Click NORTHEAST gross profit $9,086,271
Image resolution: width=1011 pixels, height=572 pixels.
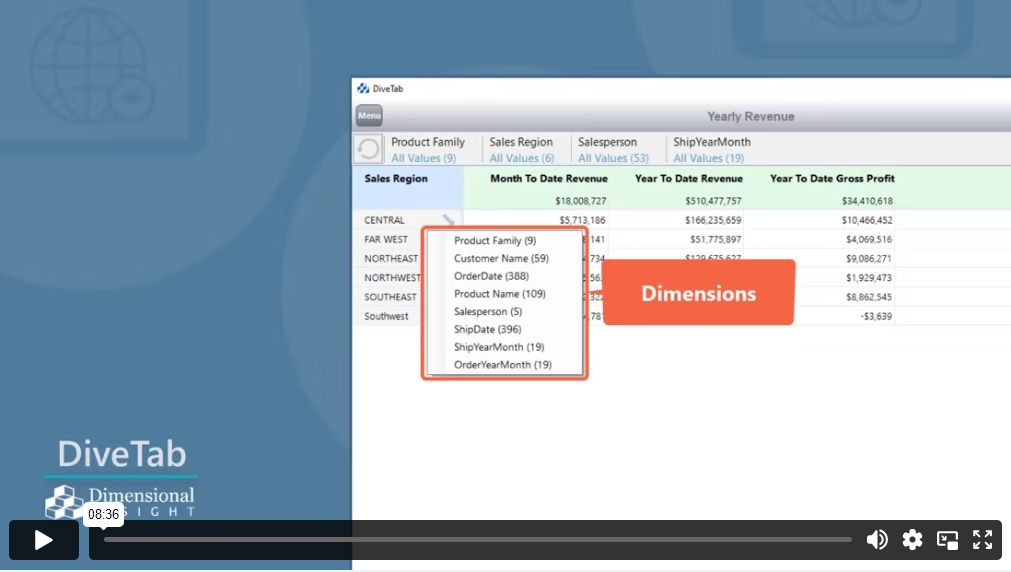[869, 259]
